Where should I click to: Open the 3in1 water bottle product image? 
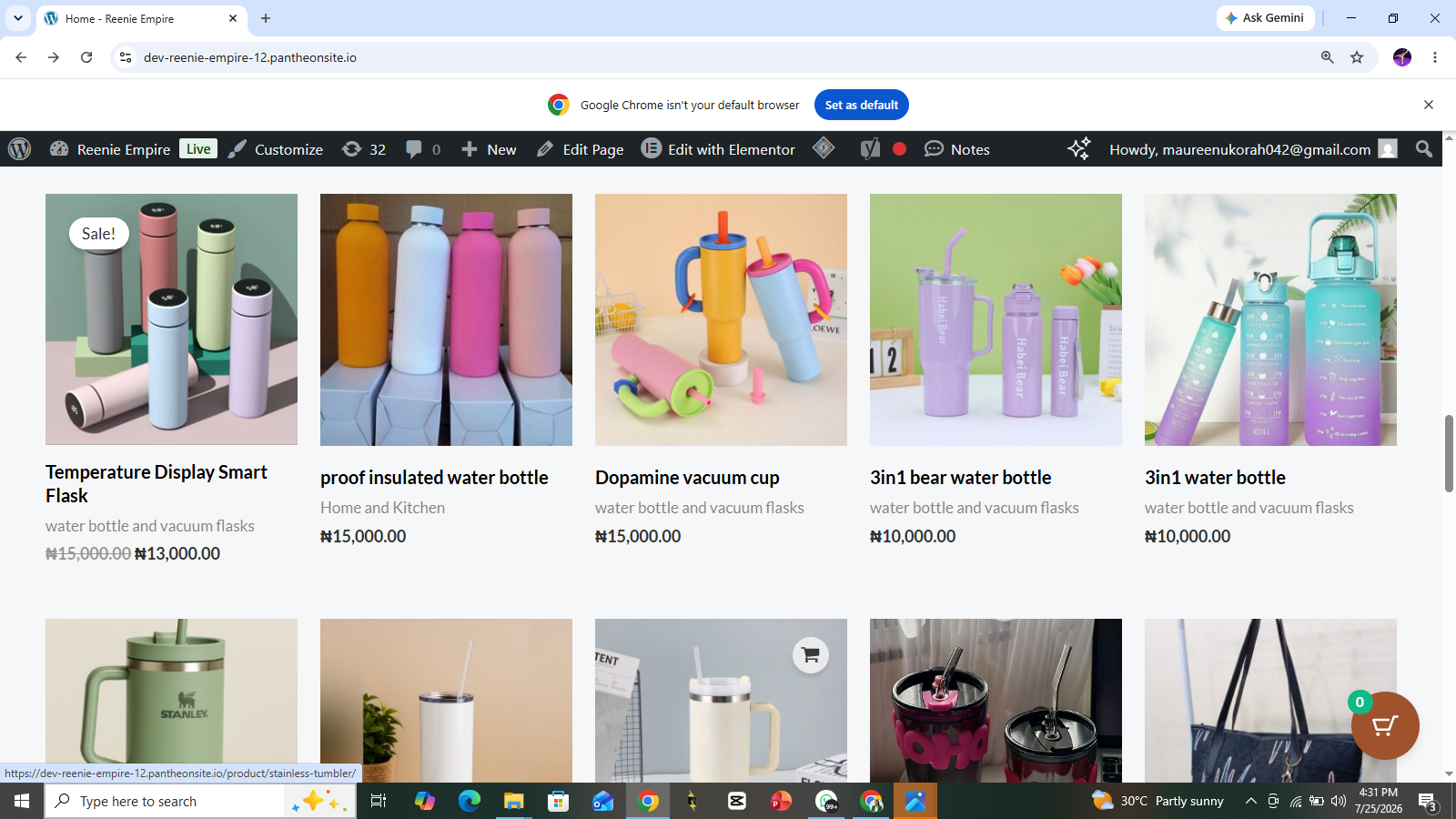(x=1270, y=319)
